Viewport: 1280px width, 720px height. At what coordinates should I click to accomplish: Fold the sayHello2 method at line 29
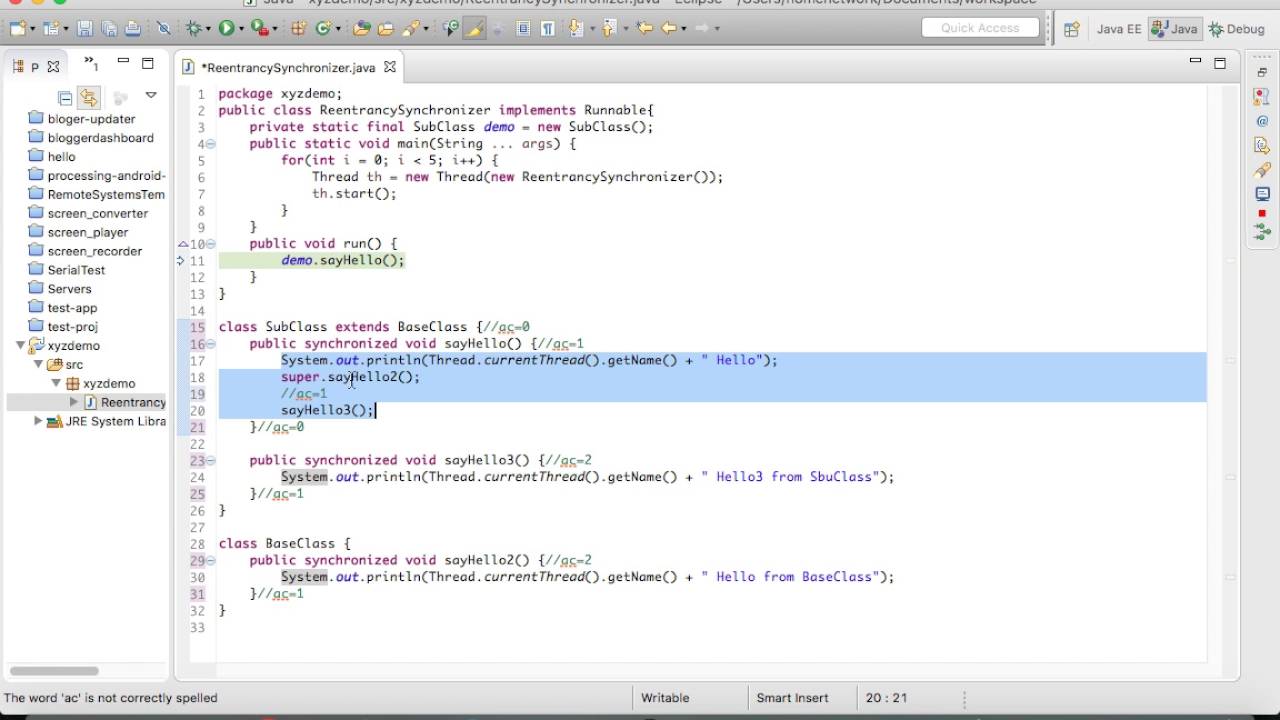tap(210, 561)
